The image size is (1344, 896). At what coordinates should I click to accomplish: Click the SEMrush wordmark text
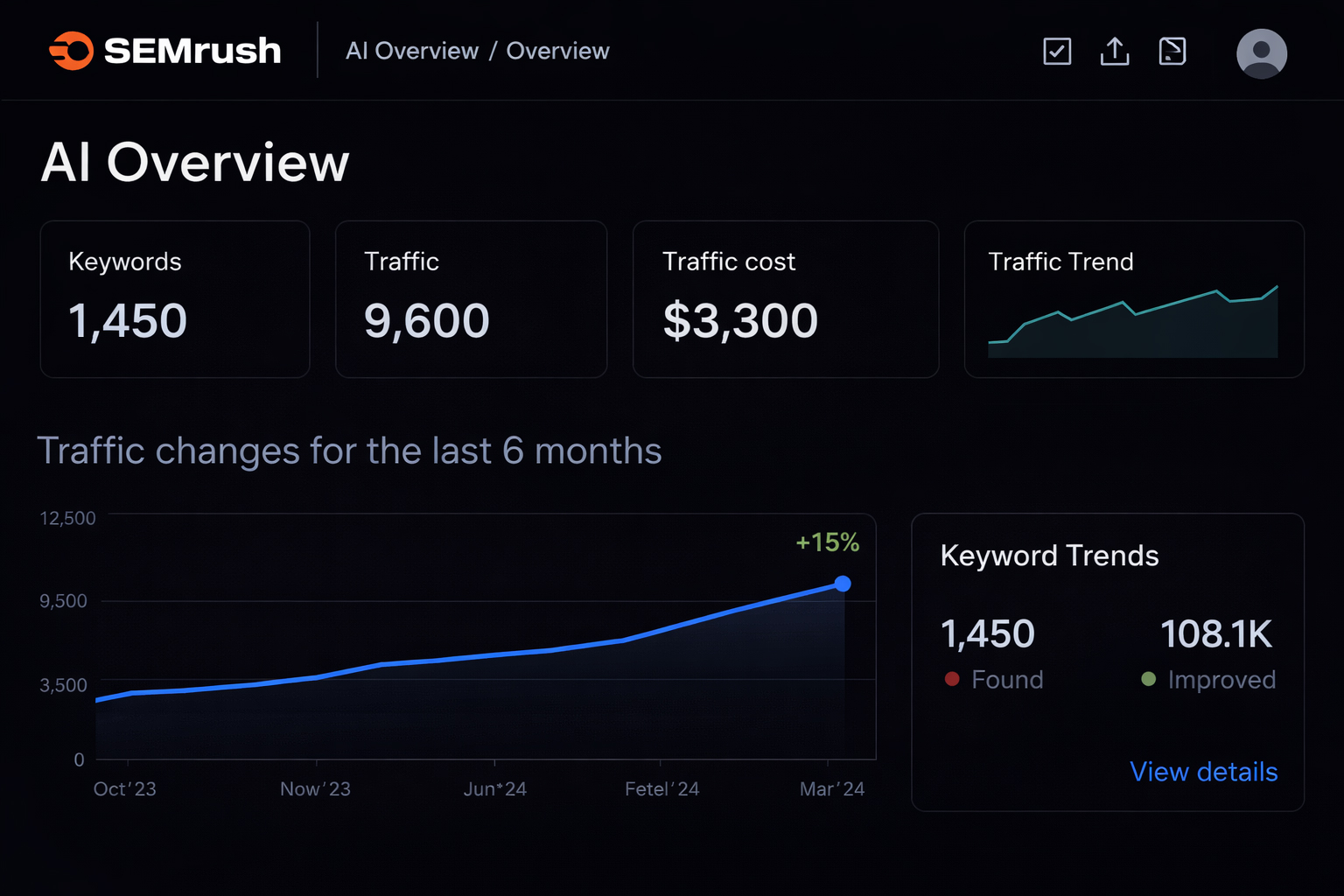point(192,51)
